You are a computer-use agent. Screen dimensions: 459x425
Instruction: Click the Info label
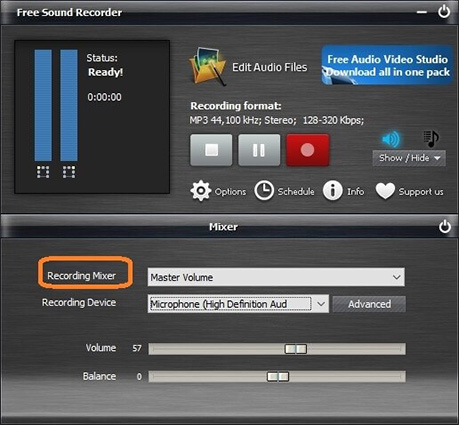(356, 191)
